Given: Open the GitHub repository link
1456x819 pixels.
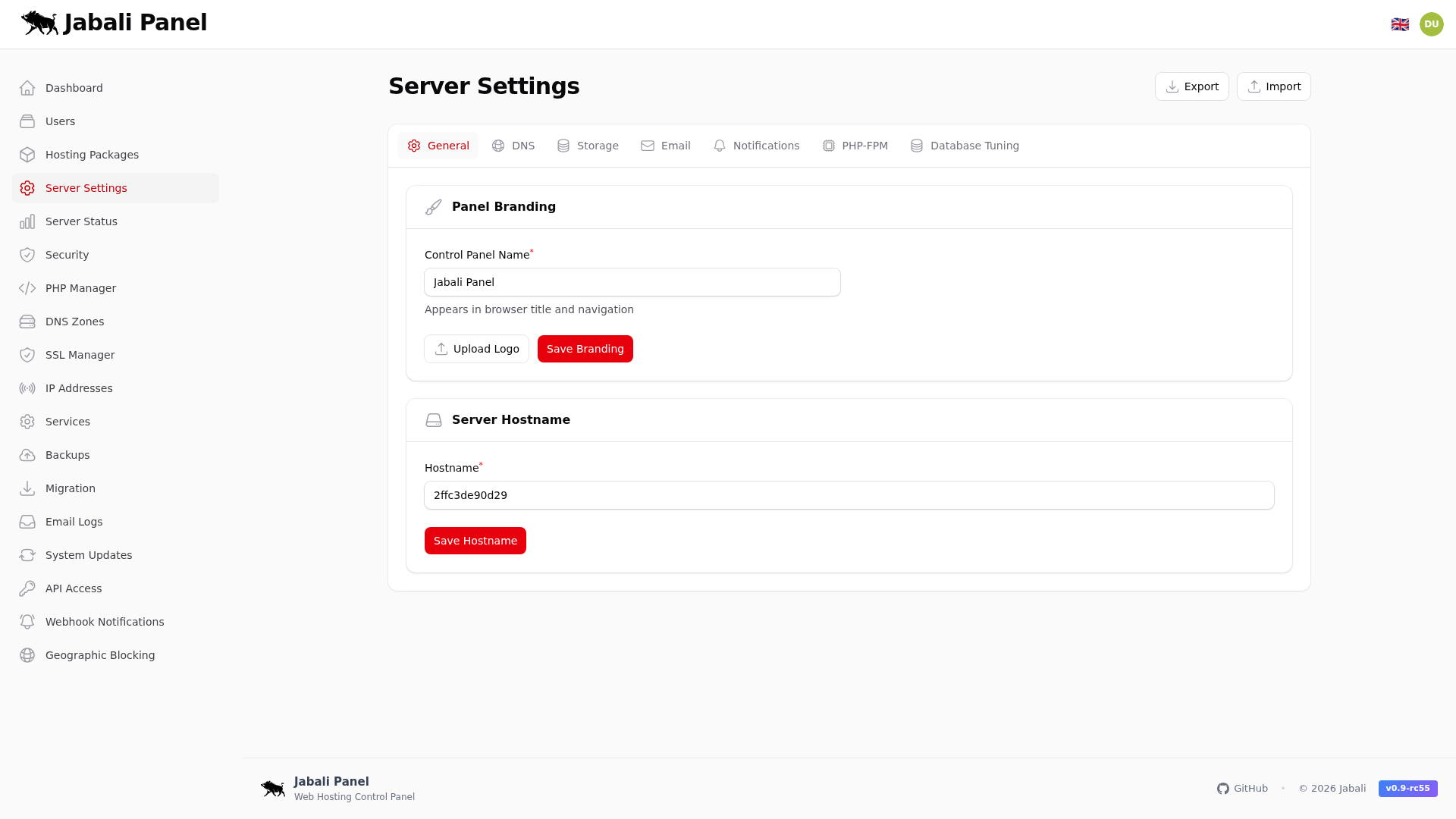Looking at the screenshot, I should (x=1242, y=789).
